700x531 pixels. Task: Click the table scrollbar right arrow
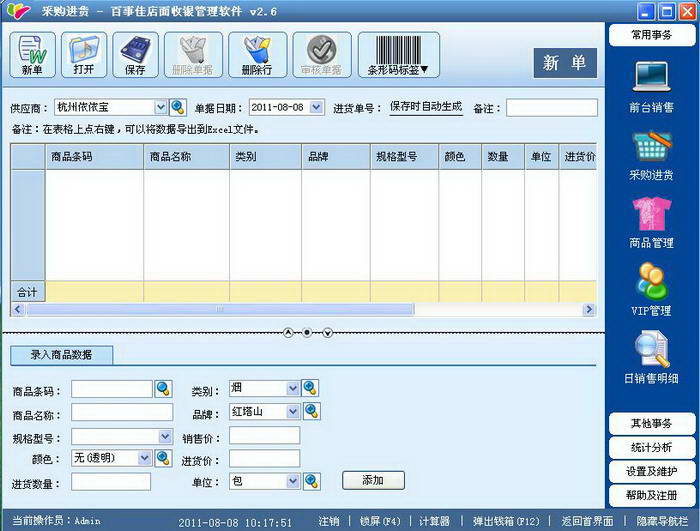pyautogui.click(x=589, y=309)
